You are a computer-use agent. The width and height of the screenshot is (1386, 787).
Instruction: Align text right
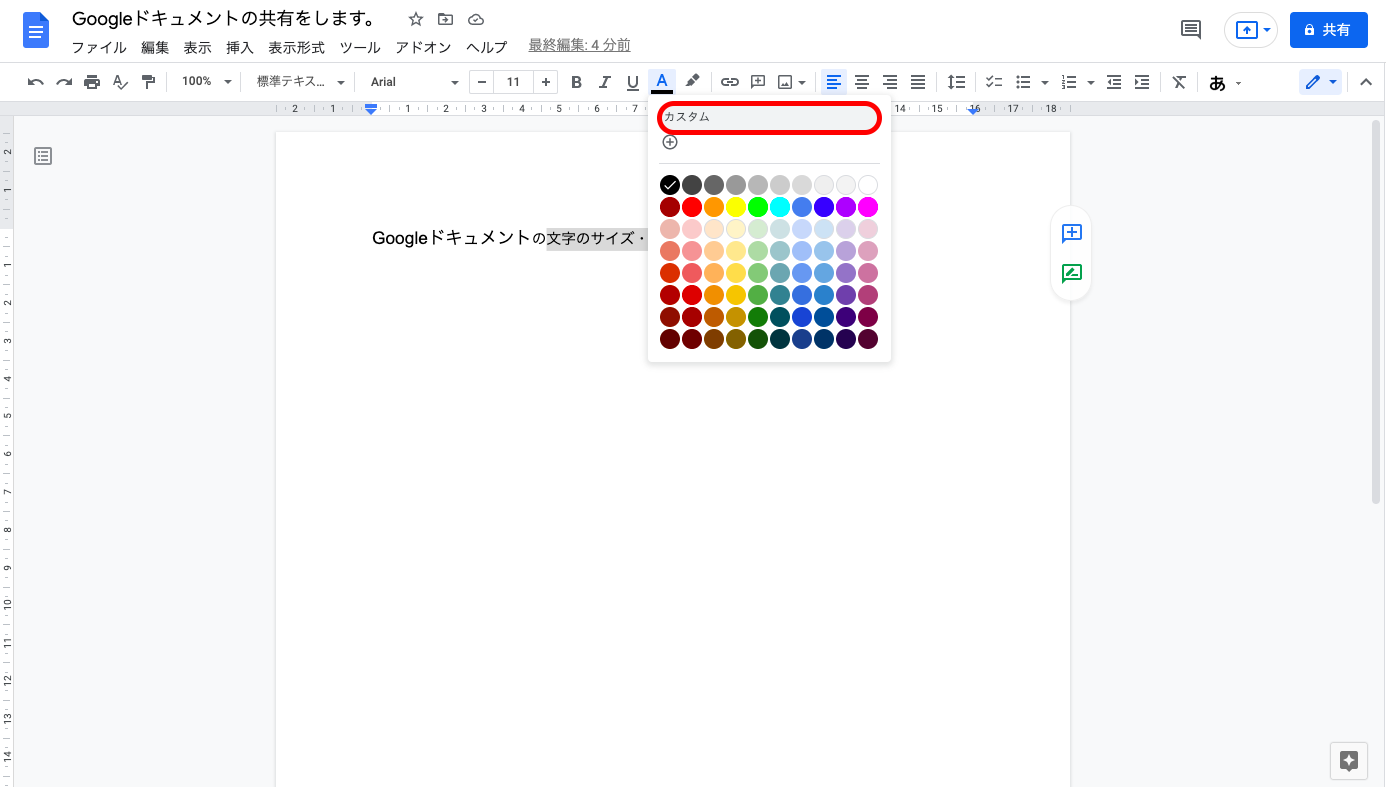pos(890,82)
